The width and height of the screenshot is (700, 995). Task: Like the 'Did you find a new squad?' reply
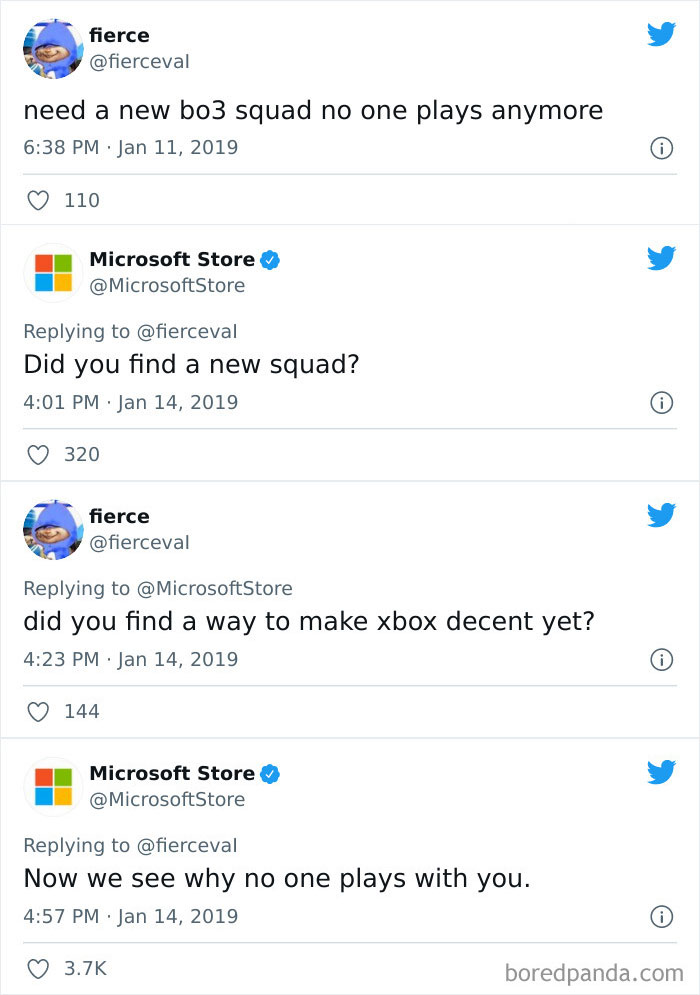point(38,455)
